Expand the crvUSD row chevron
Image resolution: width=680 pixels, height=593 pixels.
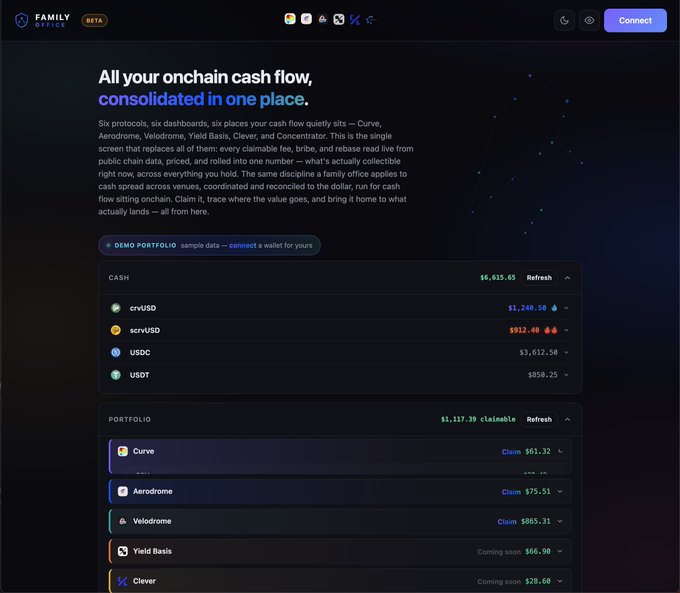tap(566, 308)
